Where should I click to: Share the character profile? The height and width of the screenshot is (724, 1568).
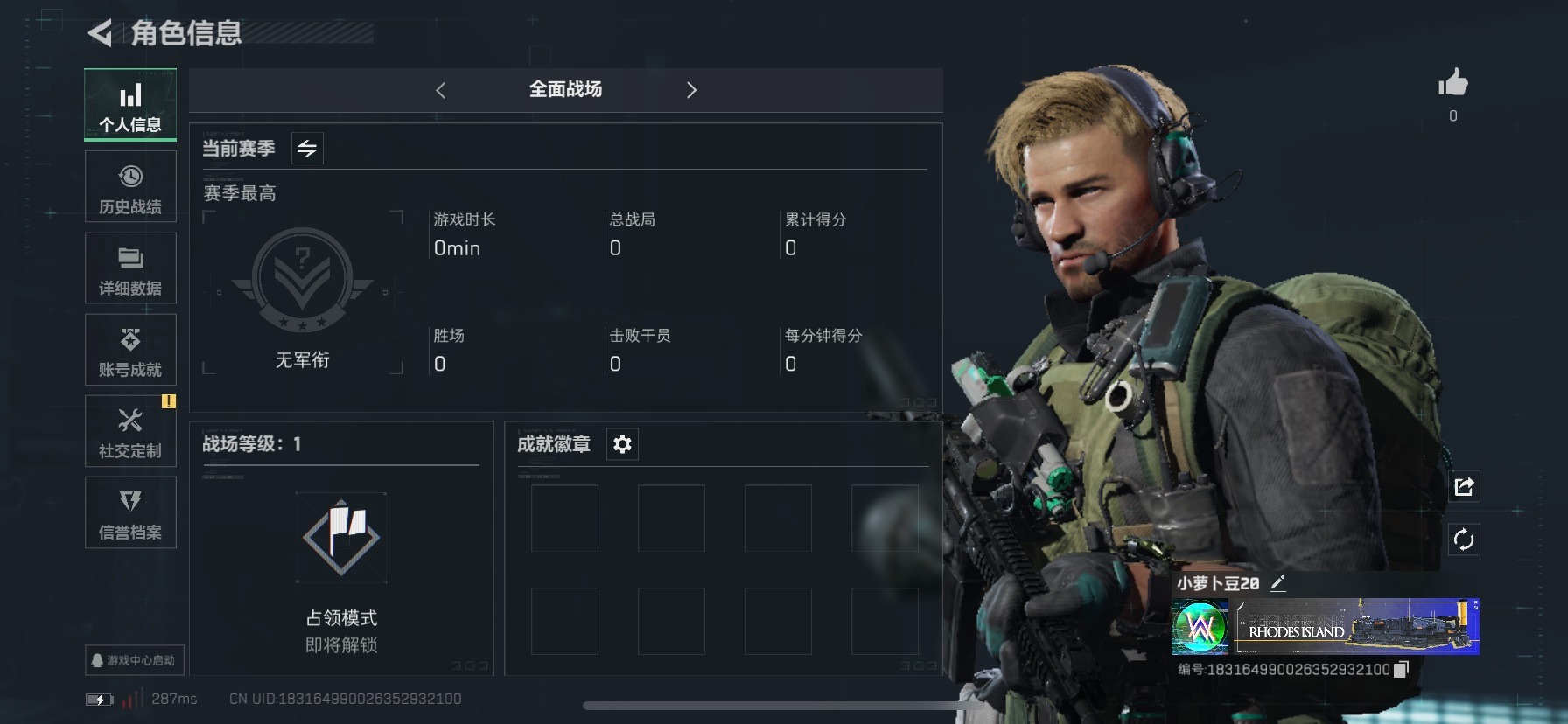point(1464,486)
